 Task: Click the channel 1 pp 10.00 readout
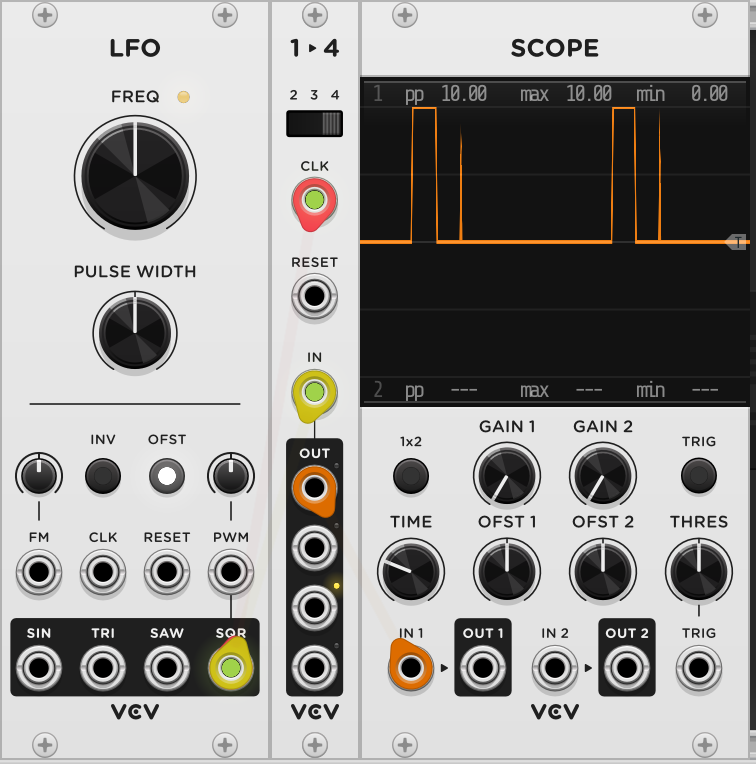click(x=446, y=94)
